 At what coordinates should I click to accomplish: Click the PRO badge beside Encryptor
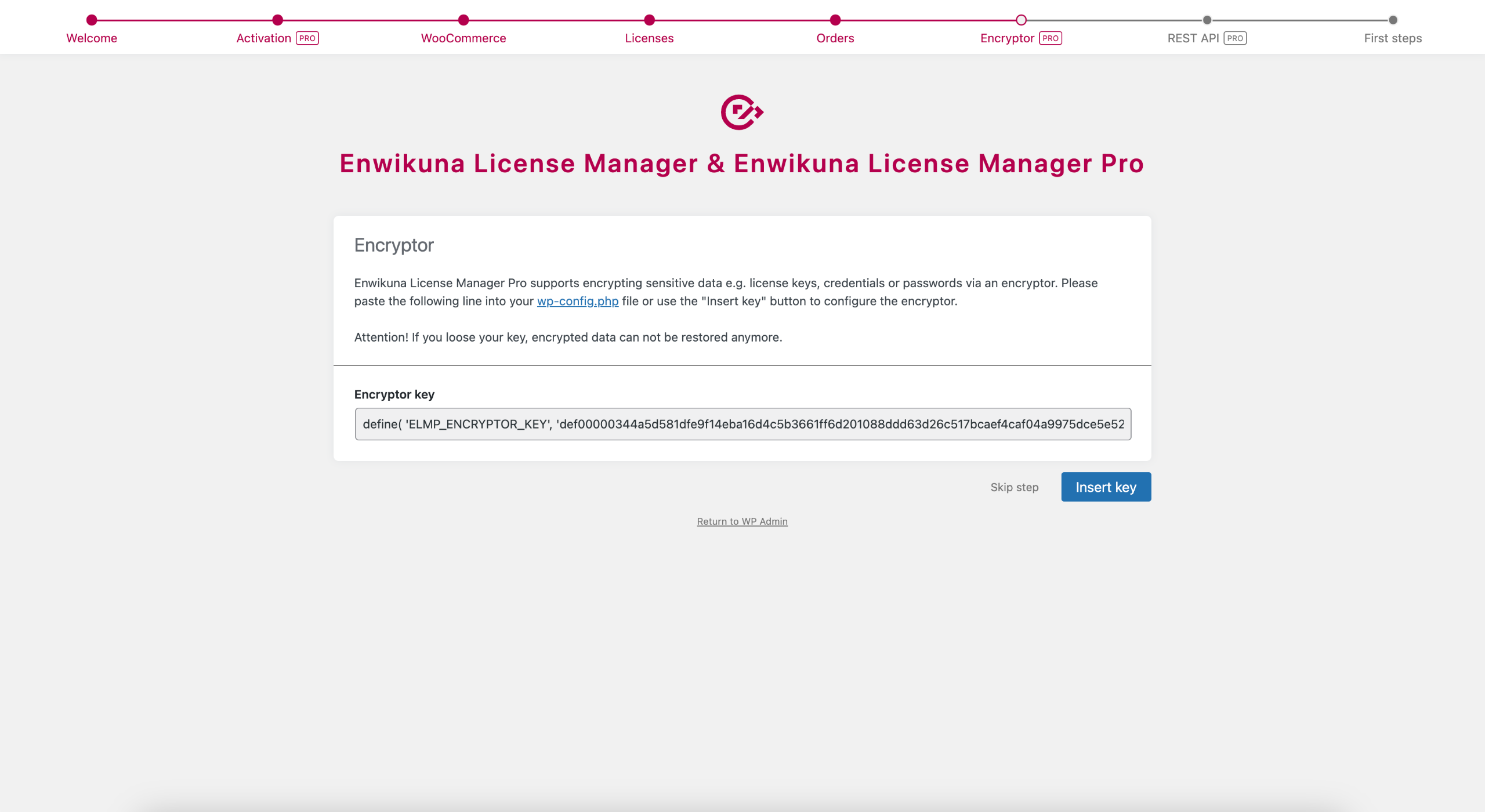pyautogui.click(x=1051, y=38)
